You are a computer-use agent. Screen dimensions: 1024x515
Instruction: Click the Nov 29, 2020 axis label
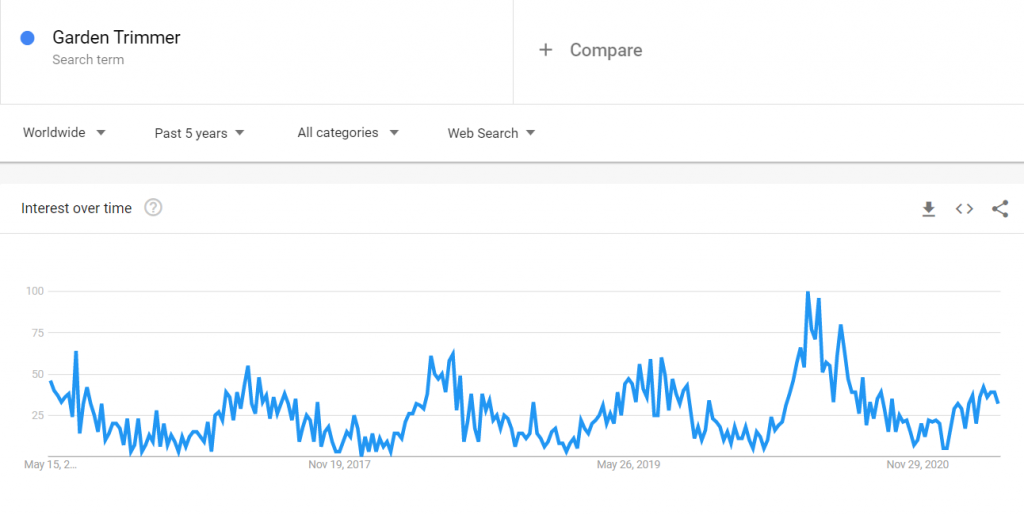click(917, 465)
